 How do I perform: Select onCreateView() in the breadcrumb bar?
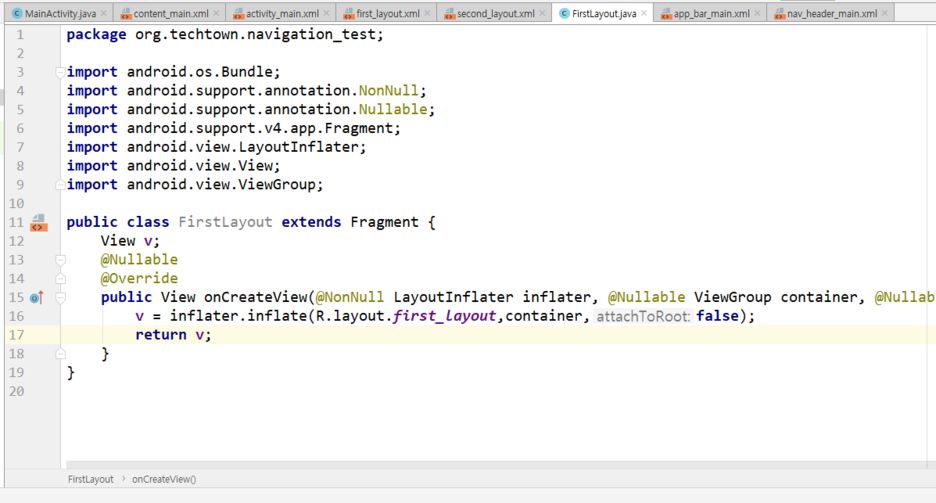(164, 479)
